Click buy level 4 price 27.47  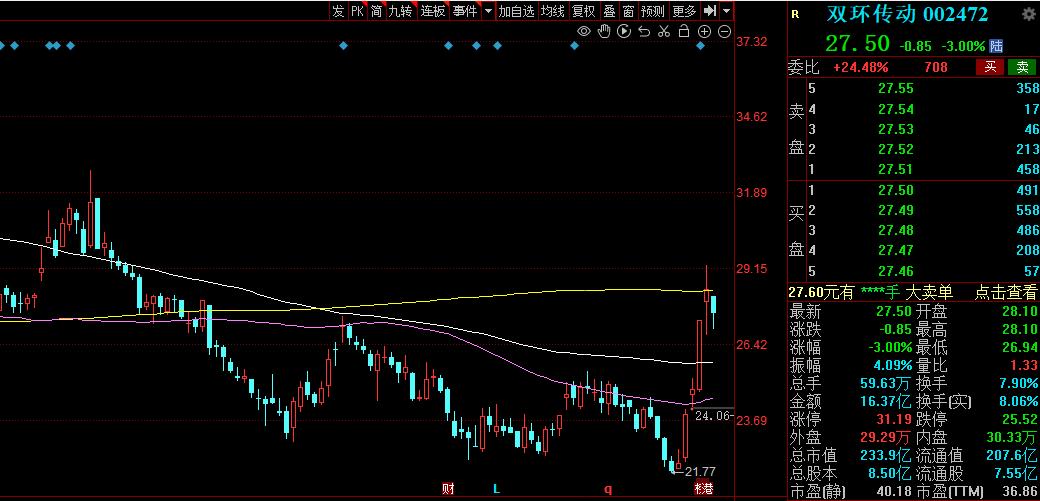pos(895,251)
